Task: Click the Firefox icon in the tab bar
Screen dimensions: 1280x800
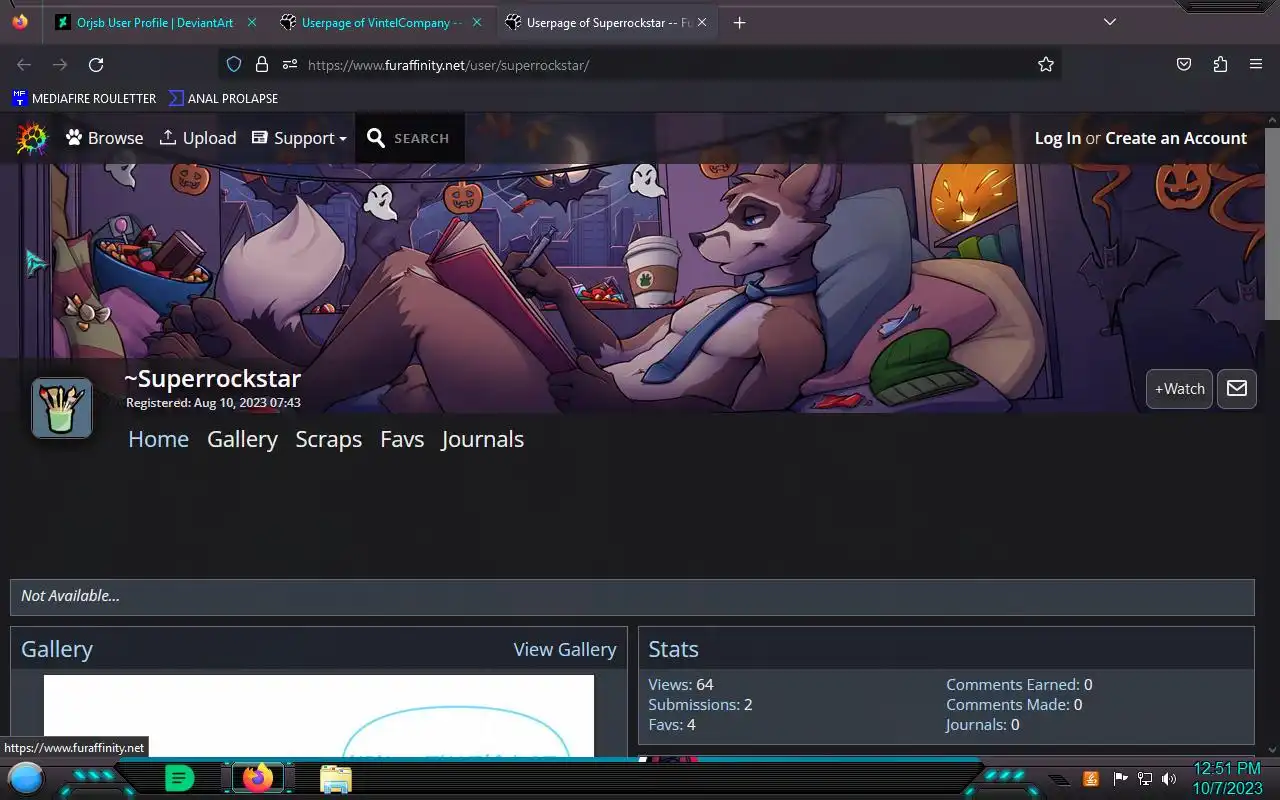Action: point(20,22)
